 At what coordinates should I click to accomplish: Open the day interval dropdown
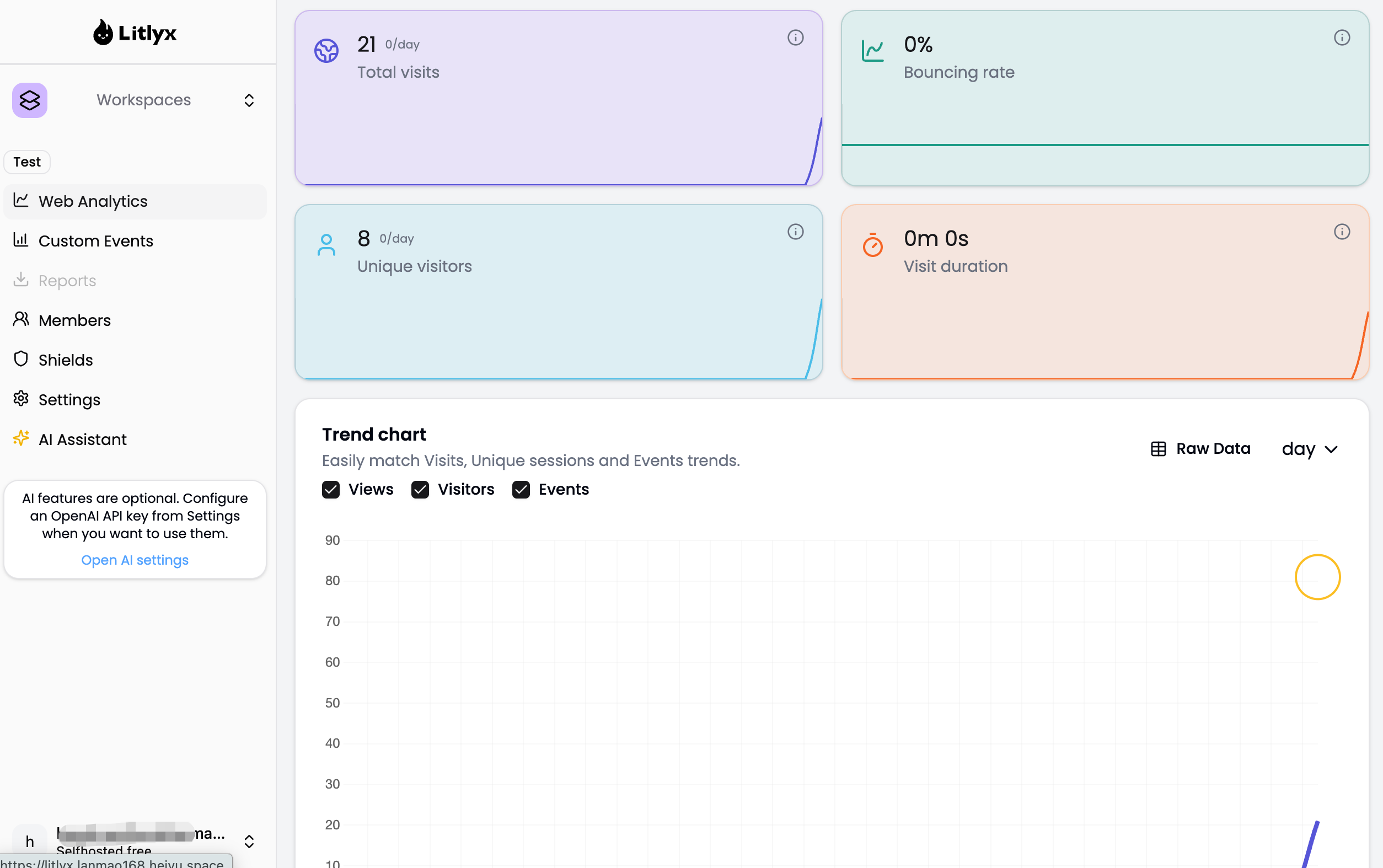[x=1310, y=449]
